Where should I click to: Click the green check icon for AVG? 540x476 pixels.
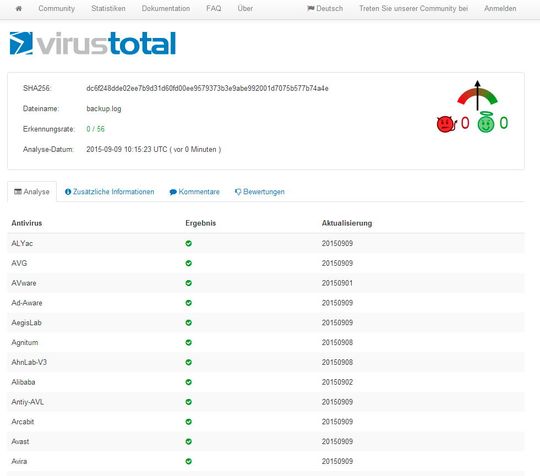pos(188,263)
